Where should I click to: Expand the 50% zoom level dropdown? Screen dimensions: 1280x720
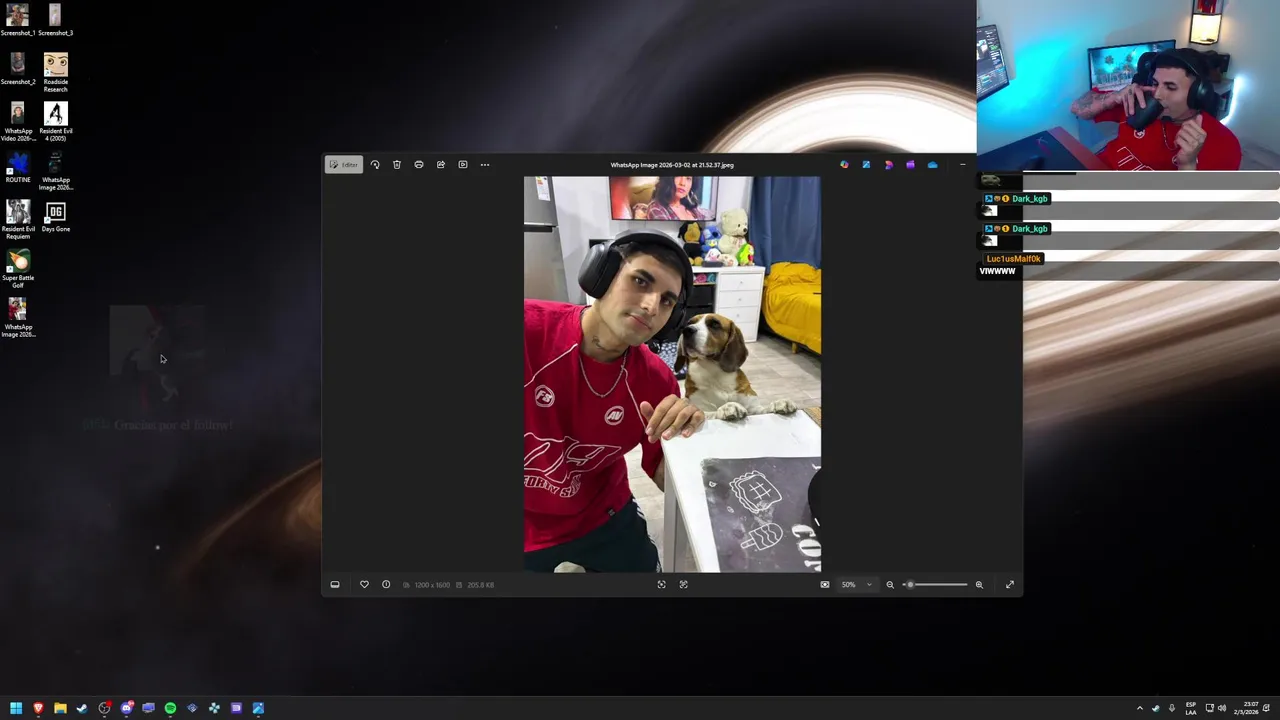[856, 585]
